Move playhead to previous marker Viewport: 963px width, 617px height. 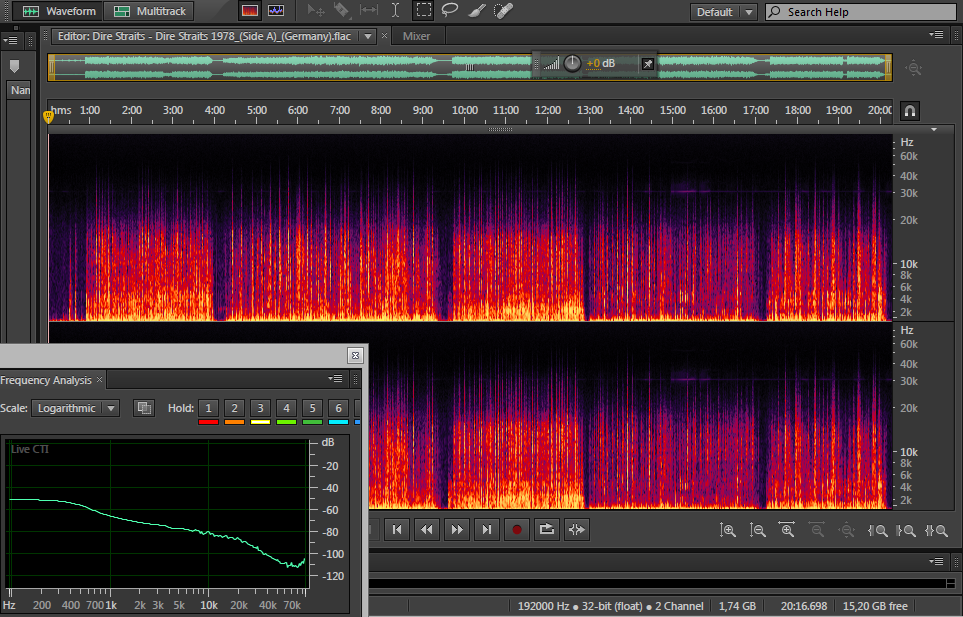(x=397, y=529)
